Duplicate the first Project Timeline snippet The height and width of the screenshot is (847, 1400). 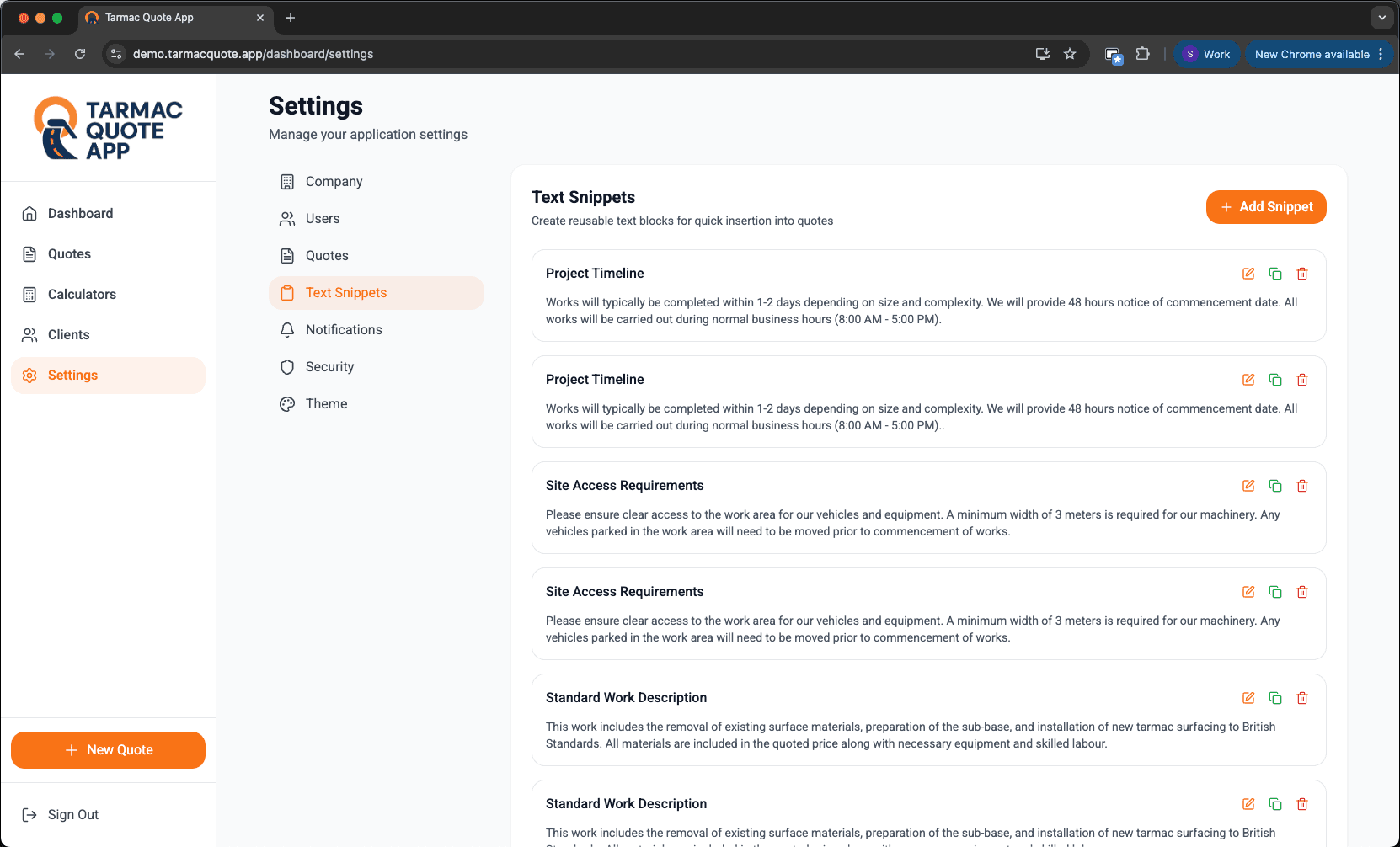pos(1275,274)
